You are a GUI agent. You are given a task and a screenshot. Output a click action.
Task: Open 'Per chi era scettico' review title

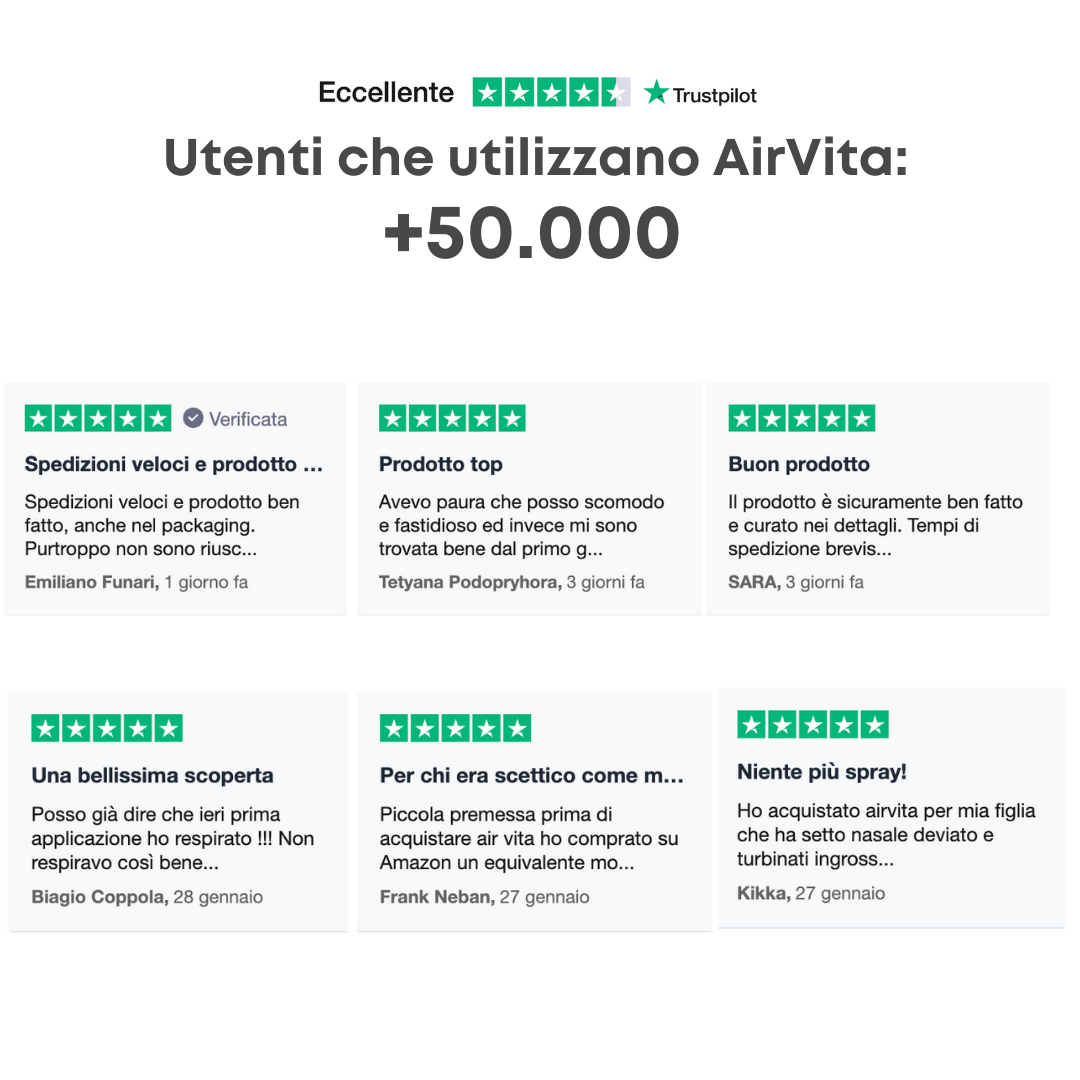tap(532, 775)
